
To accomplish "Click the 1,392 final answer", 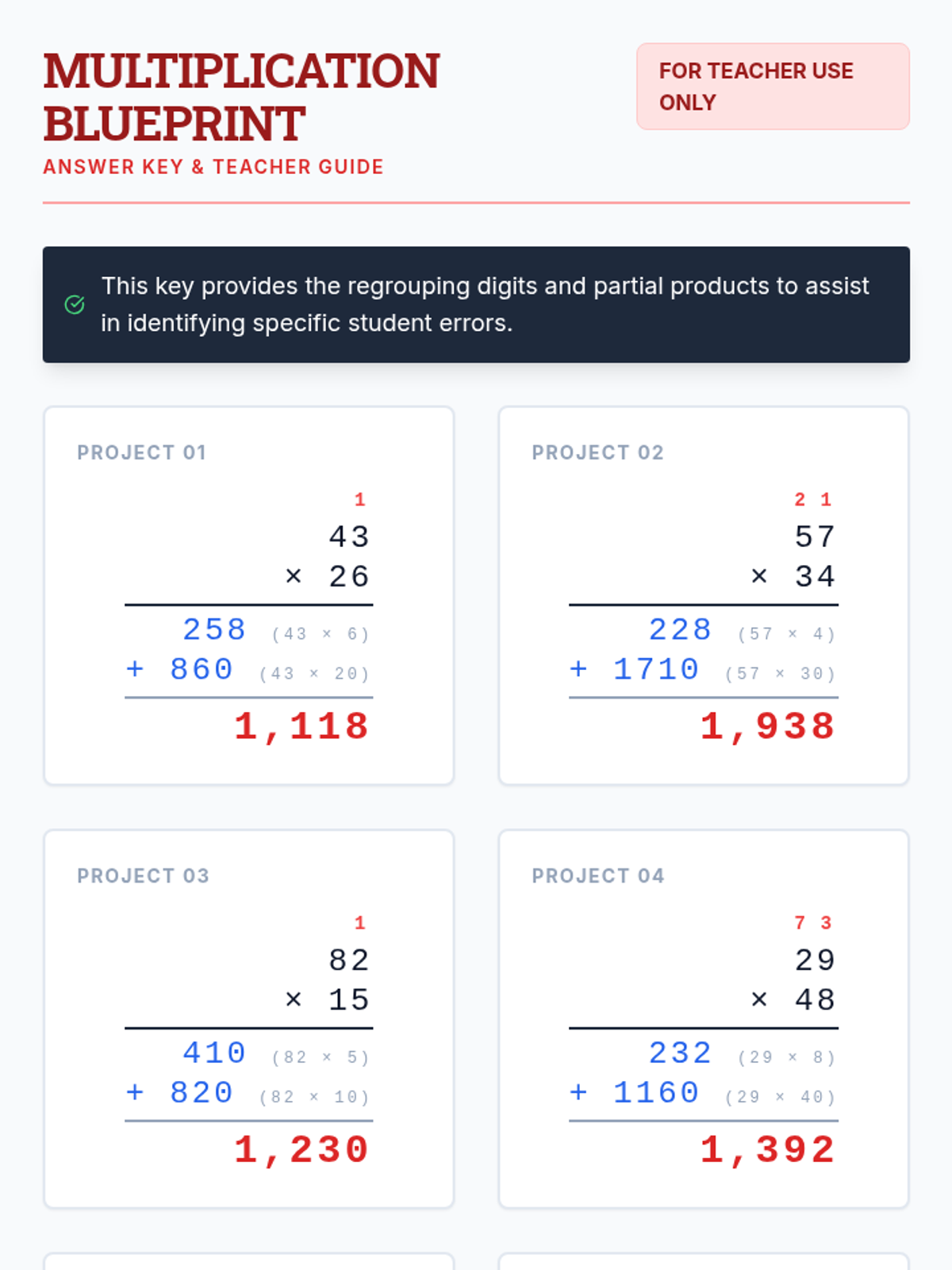I will pyautogui.click(x=767, y=1149).
